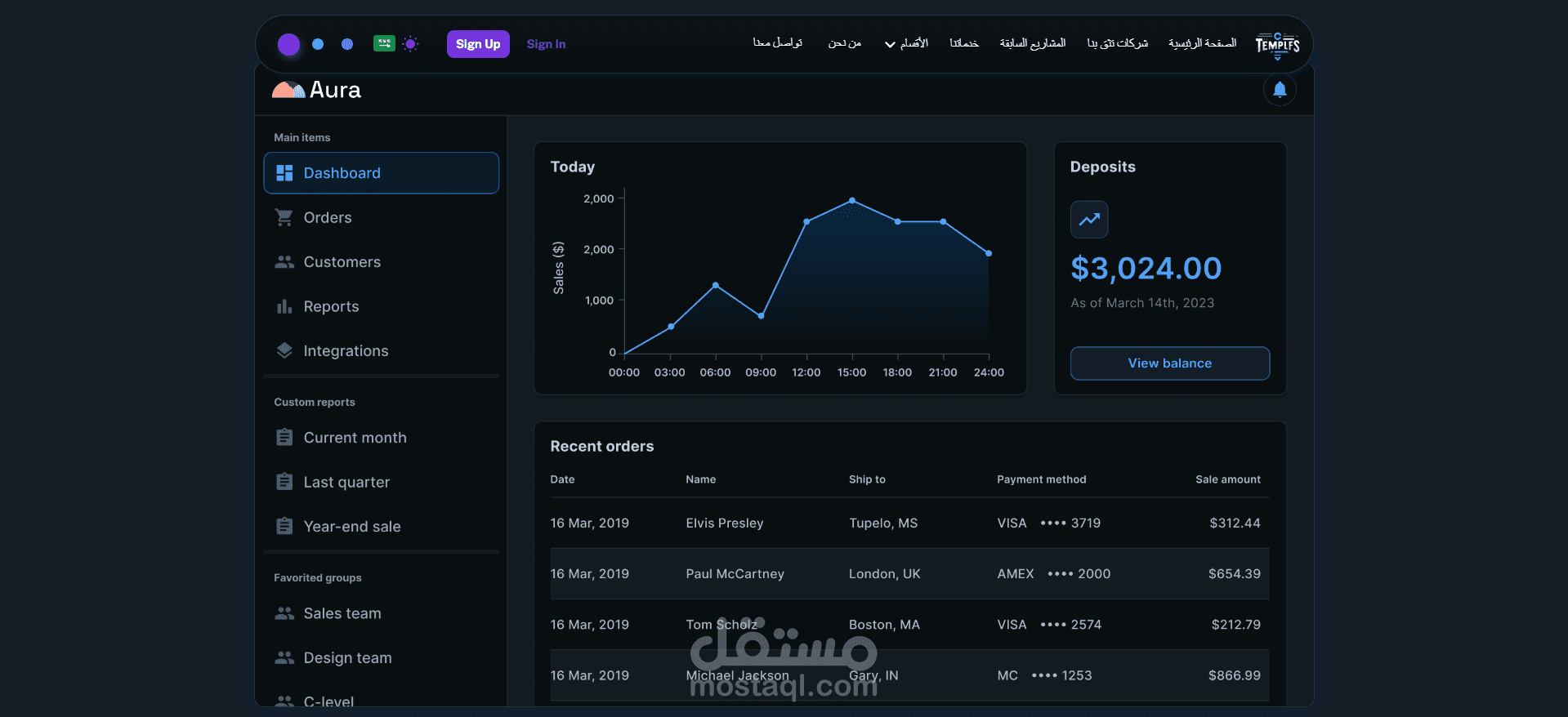Viewport: 1568px width, 717px height.
Task: Click the Integrations layers icon
Action: [284, 350]
